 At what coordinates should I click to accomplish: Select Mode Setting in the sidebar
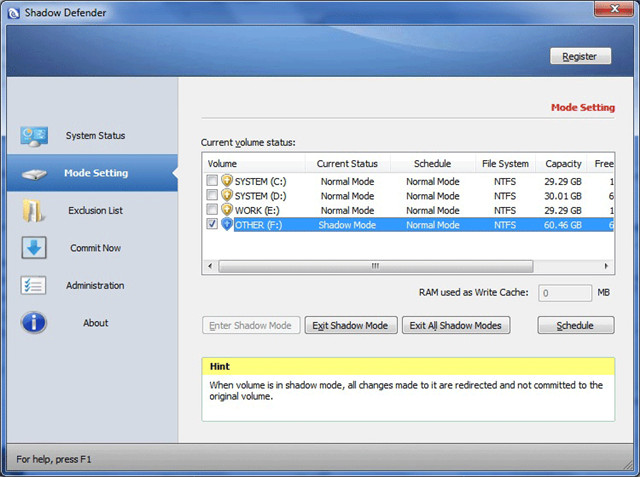pyautogui.click(x=92, y=173)
